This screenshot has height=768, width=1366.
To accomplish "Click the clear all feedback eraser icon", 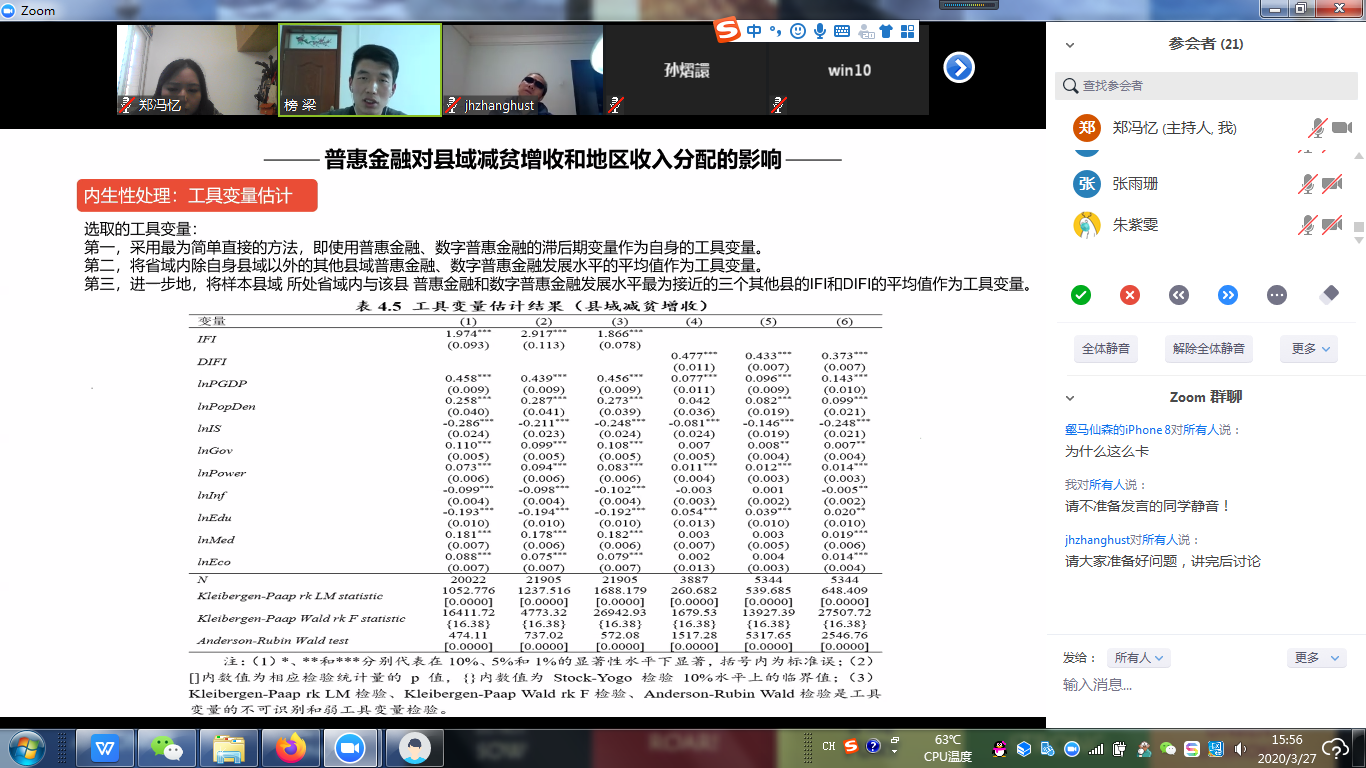I will [x=1328, y=294].
